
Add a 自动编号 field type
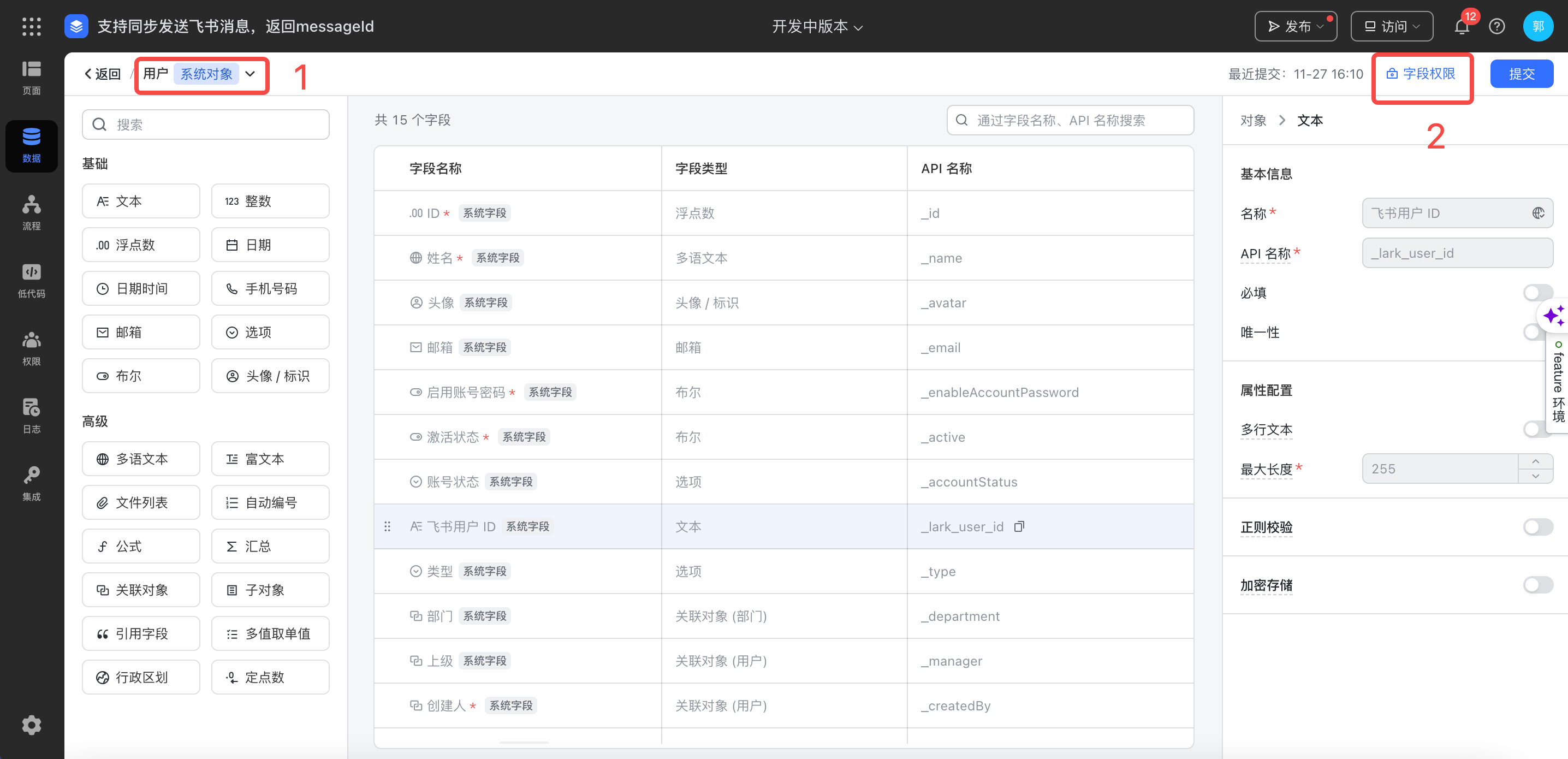(x=270, y=503)
